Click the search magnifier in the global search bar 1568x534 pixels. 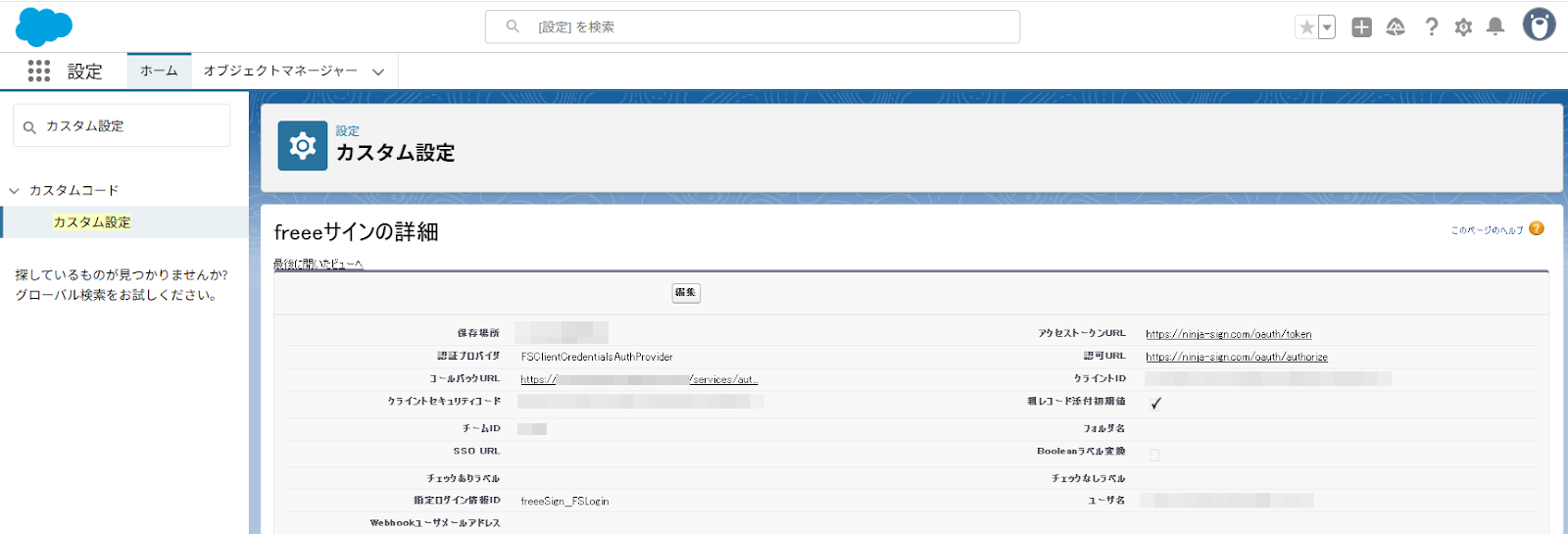pyautogui.click(x=513, y=26)
